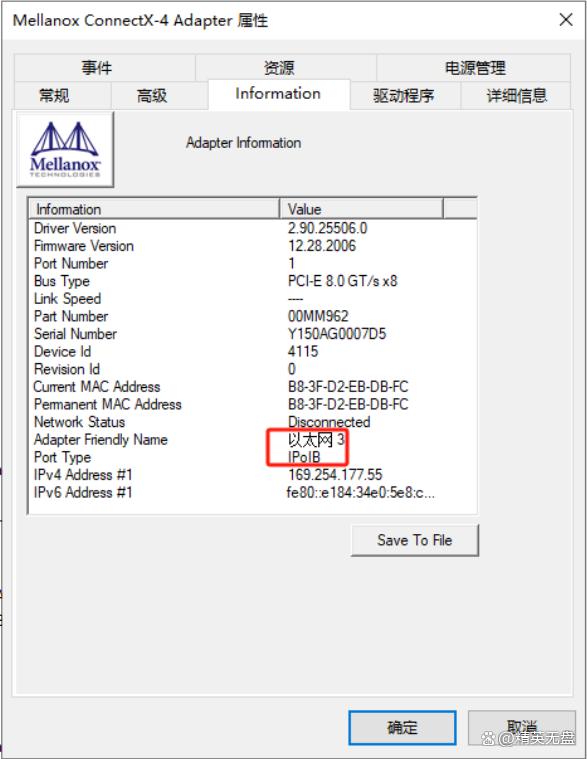Close the Mellanox ConnectX-4 Adapter properties dialog

(566, 20)
